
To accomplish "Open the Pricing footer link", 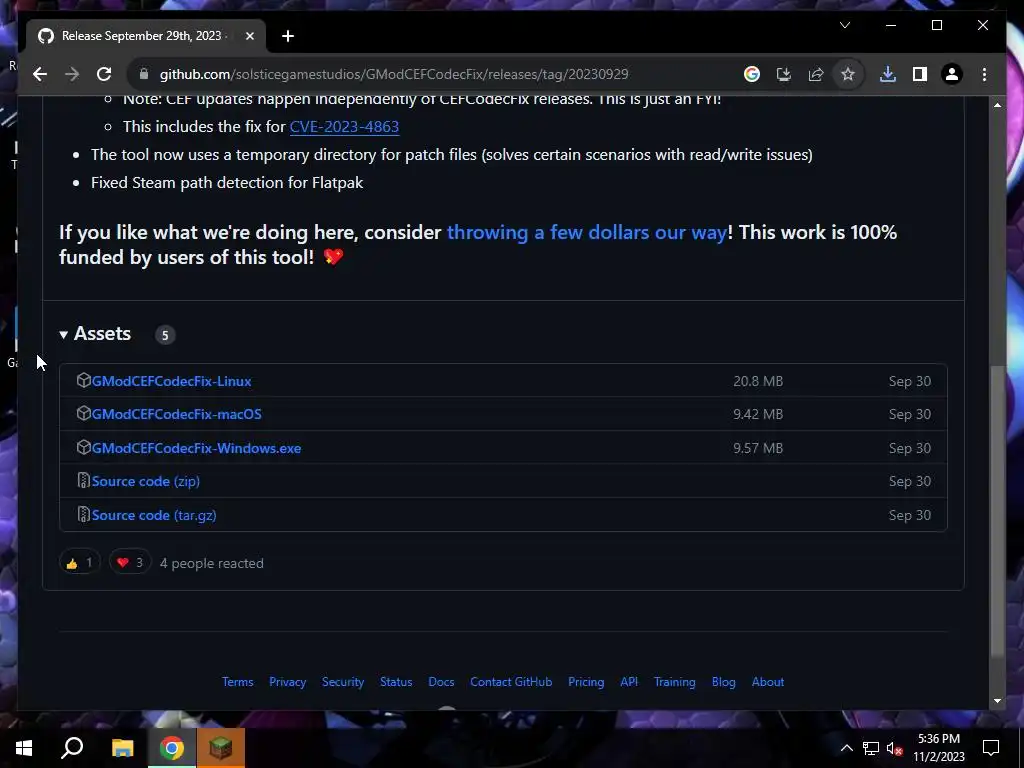I will pyautogui.click(x=586, y=682).
